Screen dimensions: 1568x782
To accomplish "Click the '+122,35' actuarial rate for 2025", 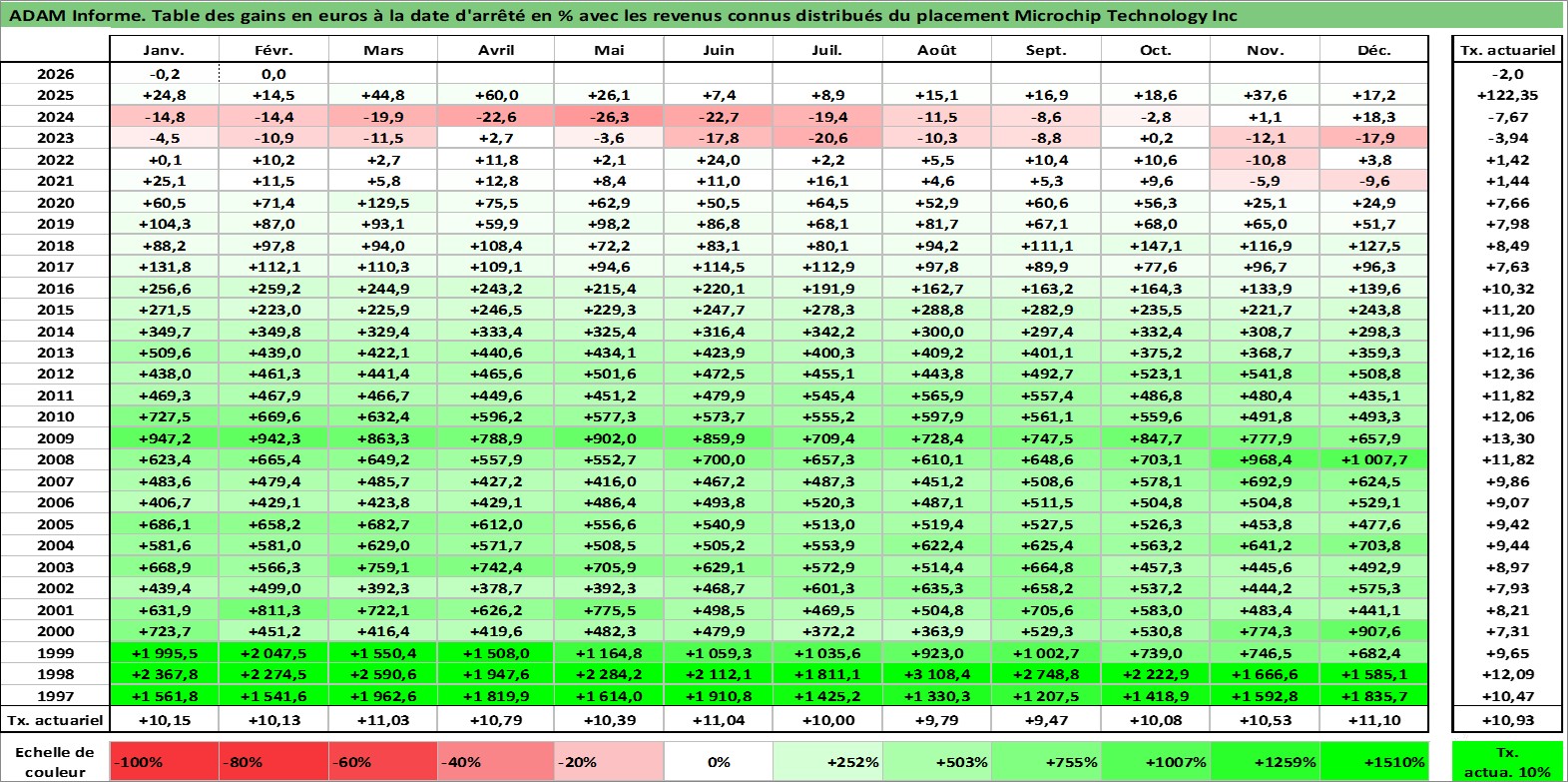I will coord(1507,95).
